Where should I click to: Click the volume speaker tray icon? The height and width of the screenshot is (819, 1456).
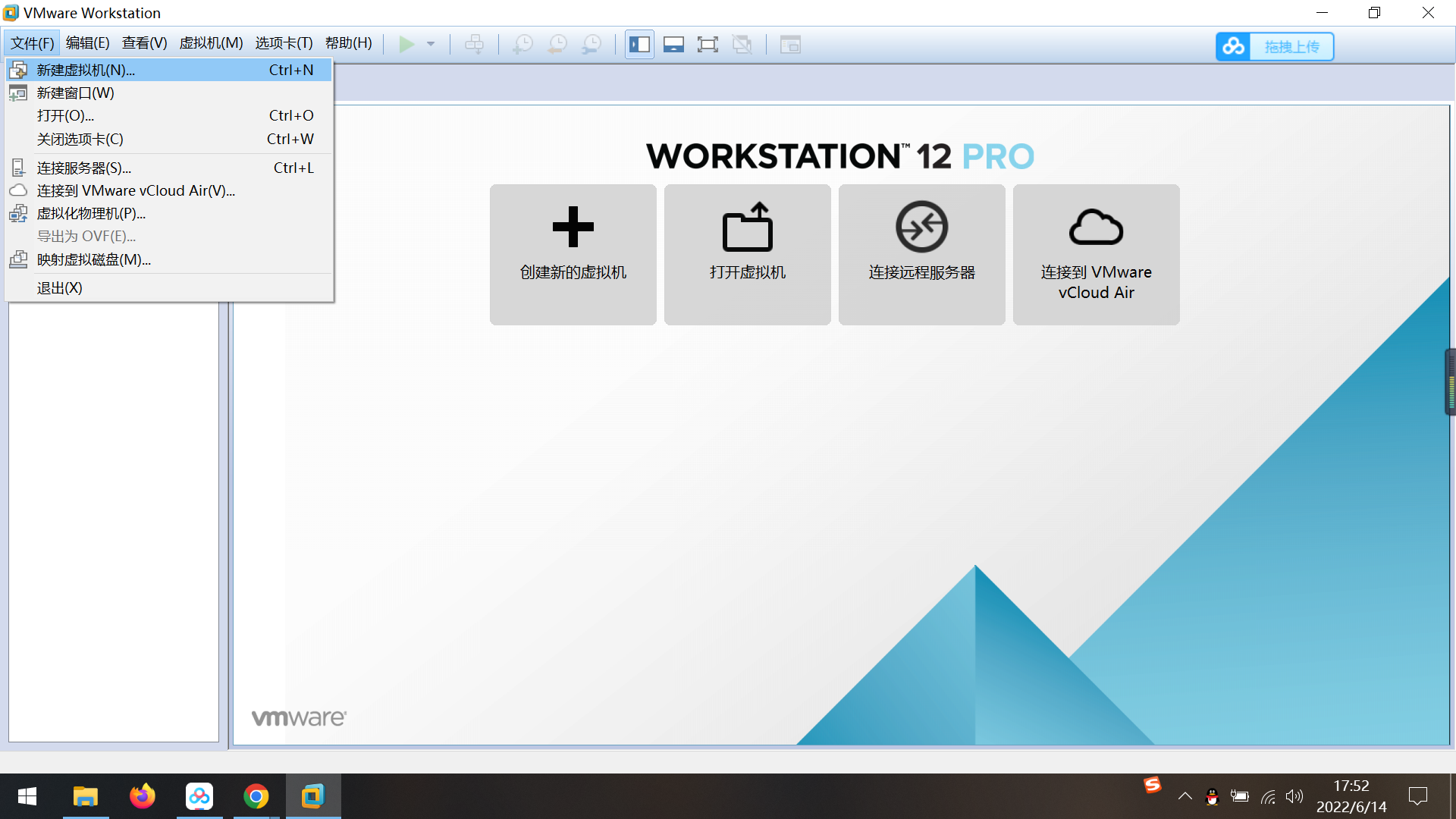[1294, 796]
